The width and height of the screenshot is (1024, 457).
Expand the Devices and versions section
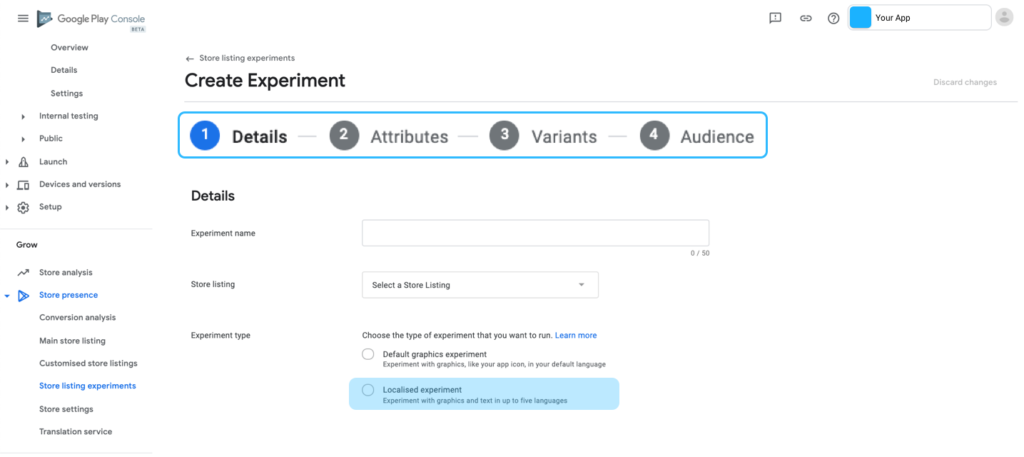coord(7,185)
